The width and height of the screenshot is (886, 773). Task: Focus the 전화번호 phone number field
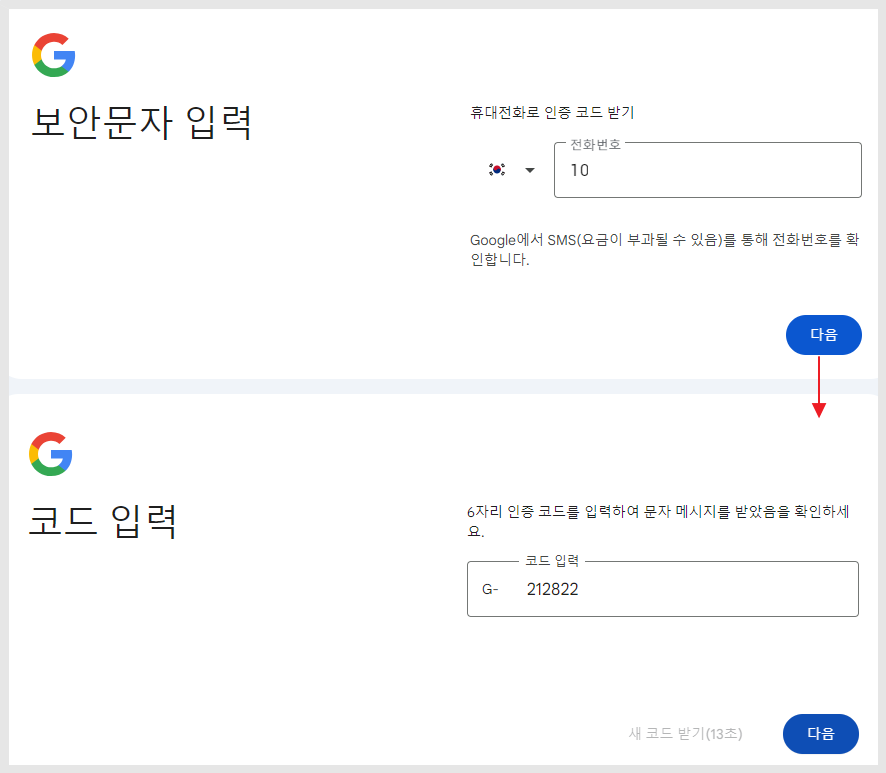tap(707, 170)
